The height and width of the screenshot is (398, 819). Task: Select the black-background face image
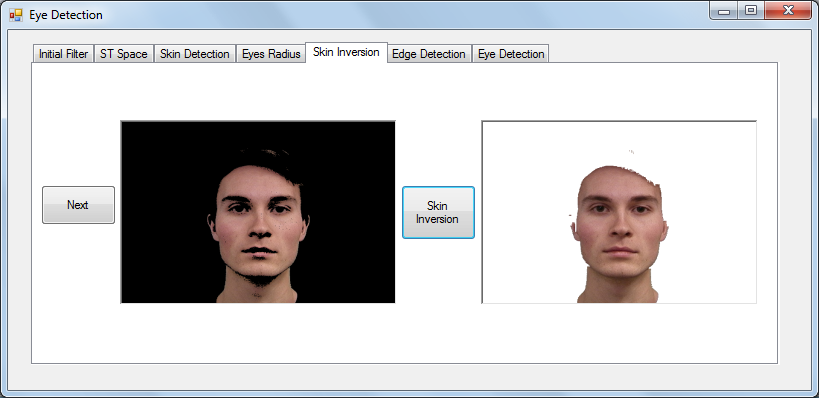(258, 212)
